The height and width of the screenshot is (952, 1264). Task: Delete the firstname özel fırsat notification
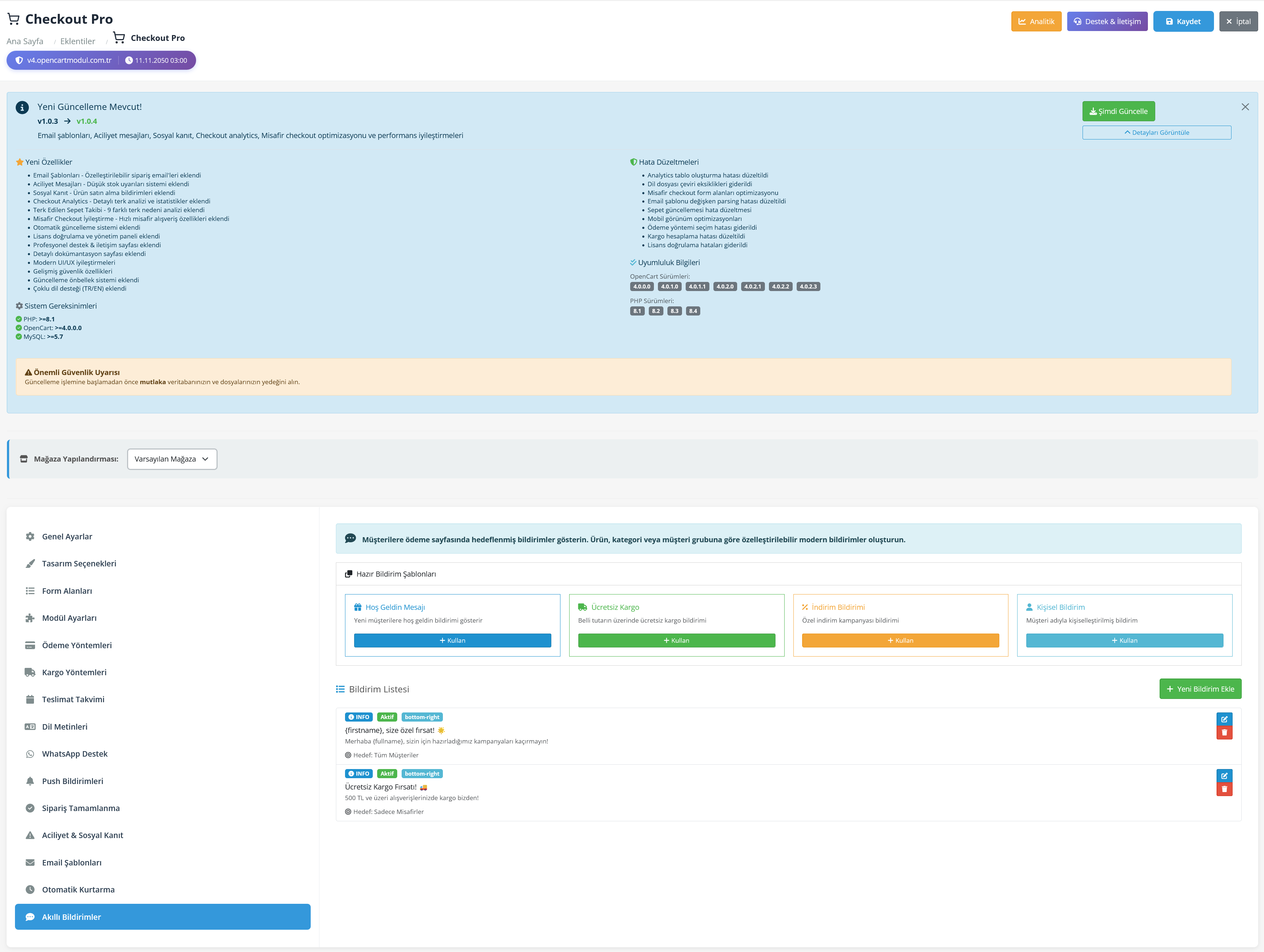coord(1224,733)
